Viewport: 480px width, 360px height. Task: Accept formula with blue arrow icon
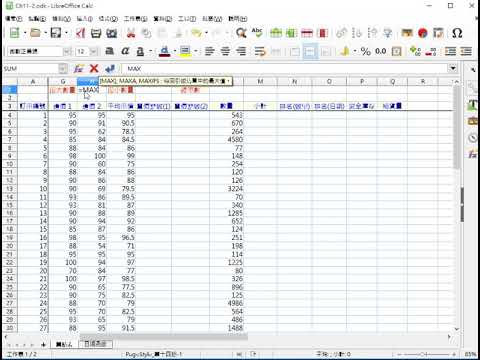point(110,69)
